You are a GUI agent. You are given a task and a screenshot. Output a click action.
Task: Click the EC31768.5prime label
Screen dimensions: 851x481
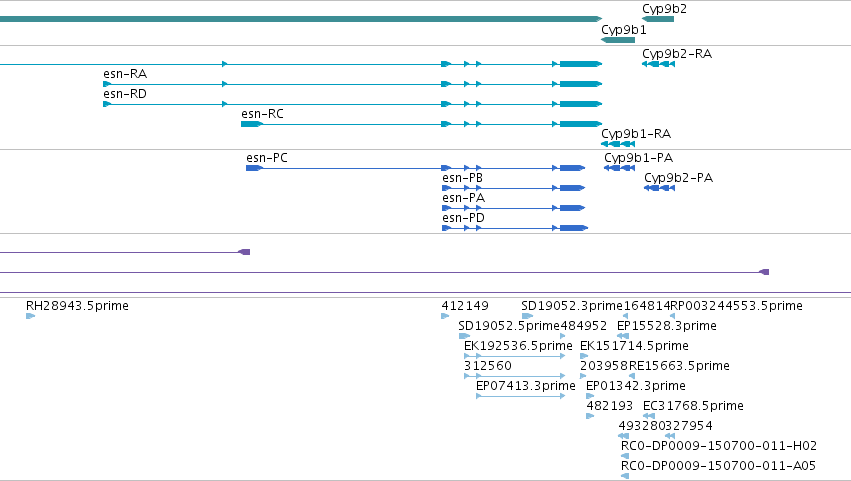click(x=693, y=406)
